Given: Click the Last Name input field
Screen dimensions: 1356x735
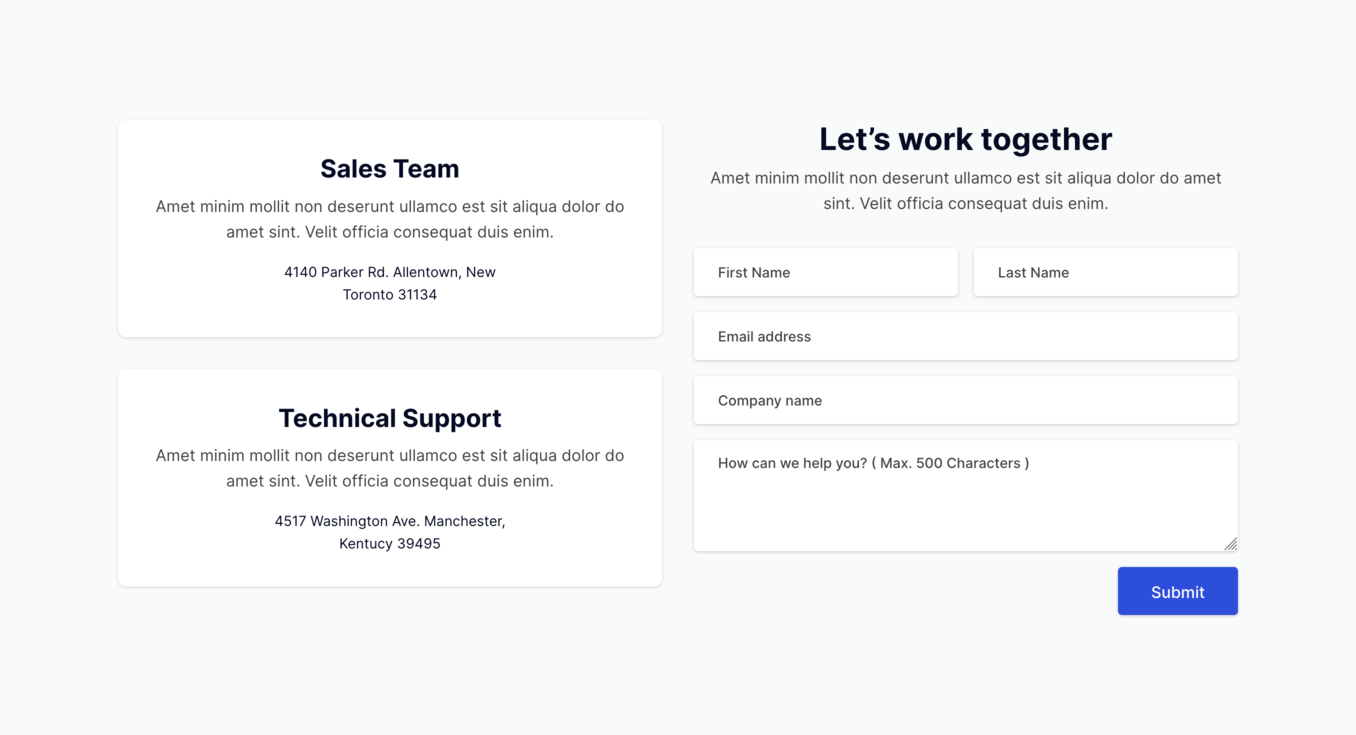Looking at the screenshot, I should click(x=1106, y=272).
